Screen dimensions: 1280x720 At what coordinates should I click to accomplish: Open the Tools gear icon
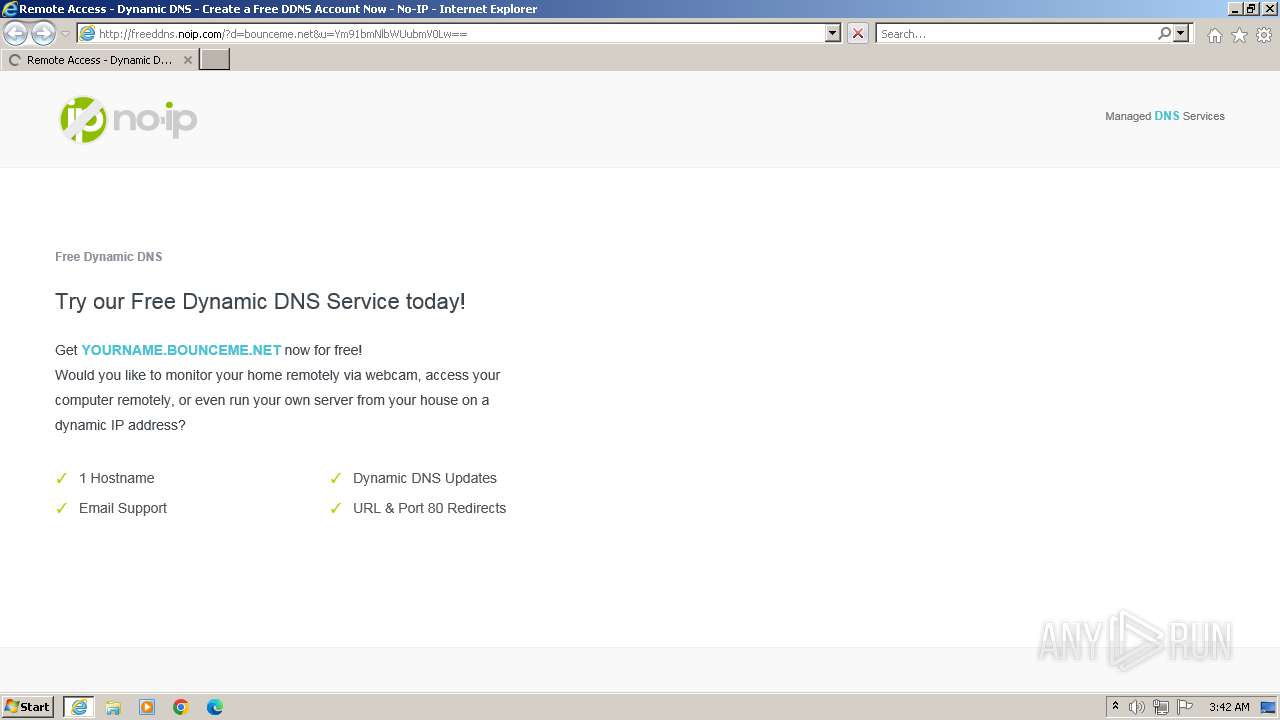click(x=1264, y=35)
